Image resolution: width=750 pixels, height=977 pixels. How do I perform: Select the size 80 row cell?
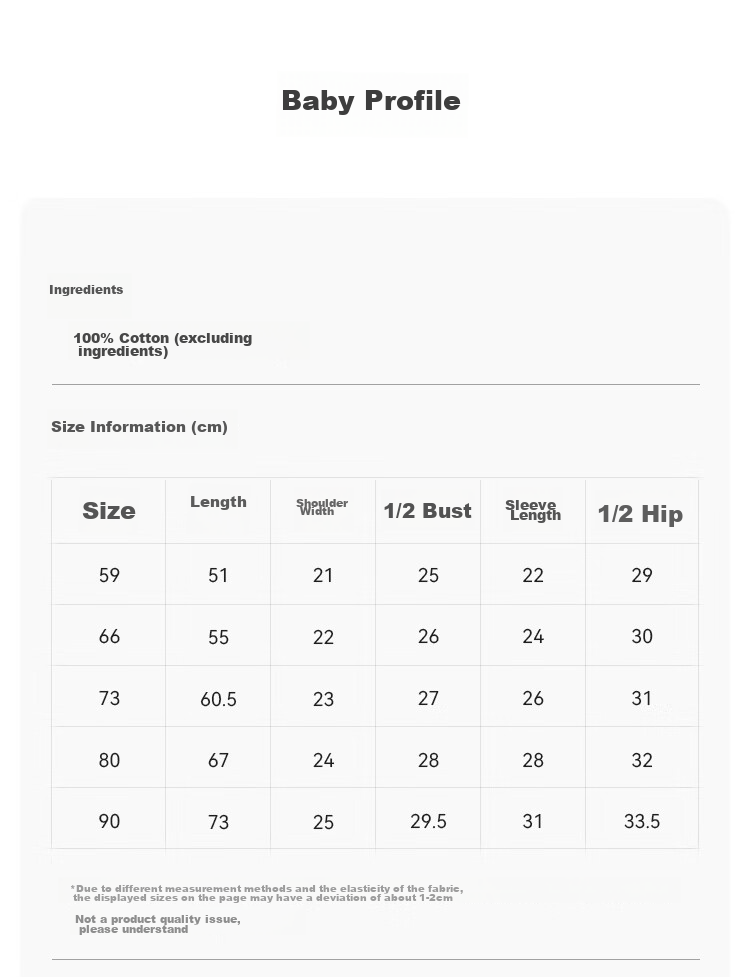[109, 760]
